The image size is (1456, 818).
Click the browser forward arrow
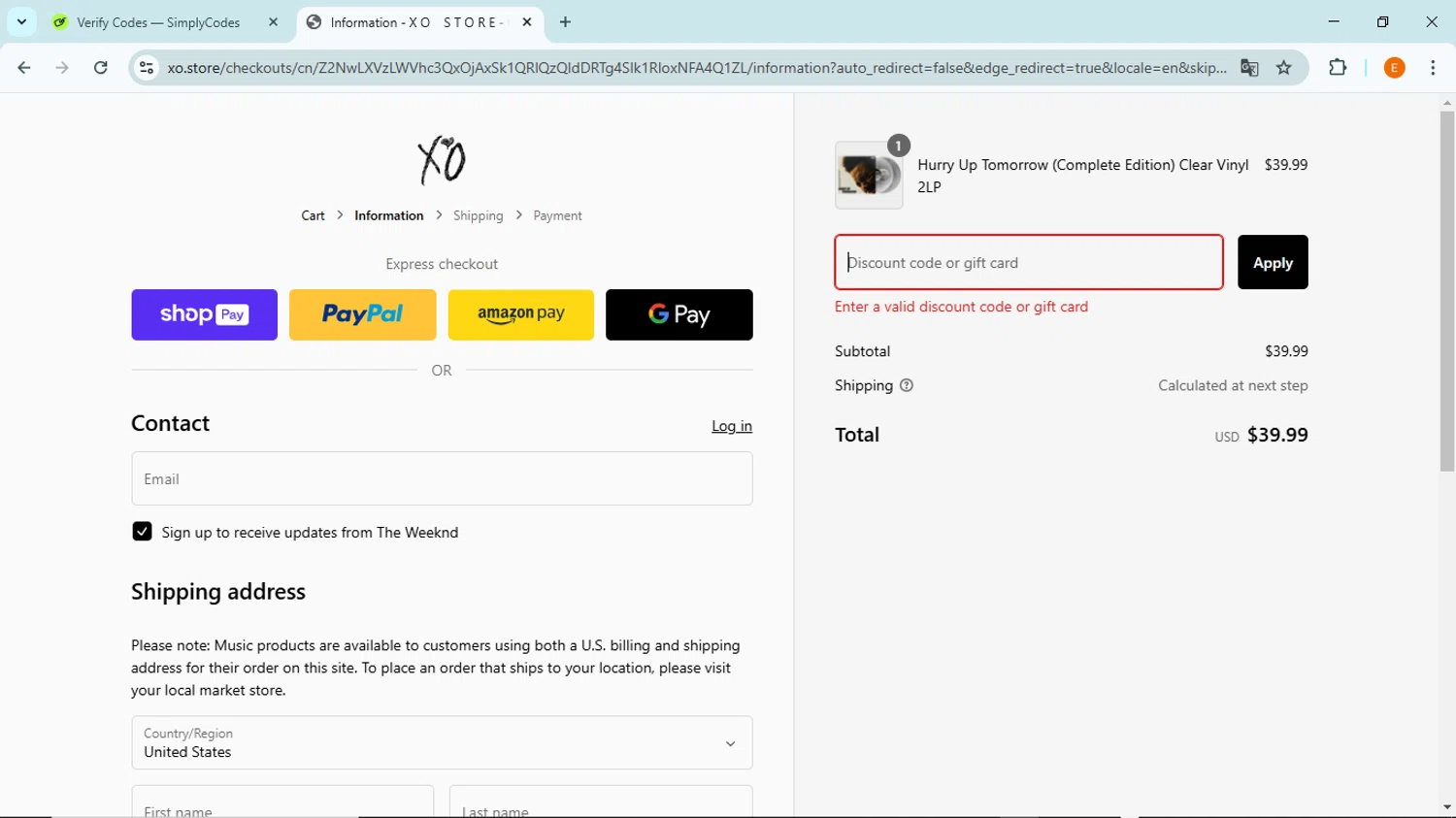point(62,68)
